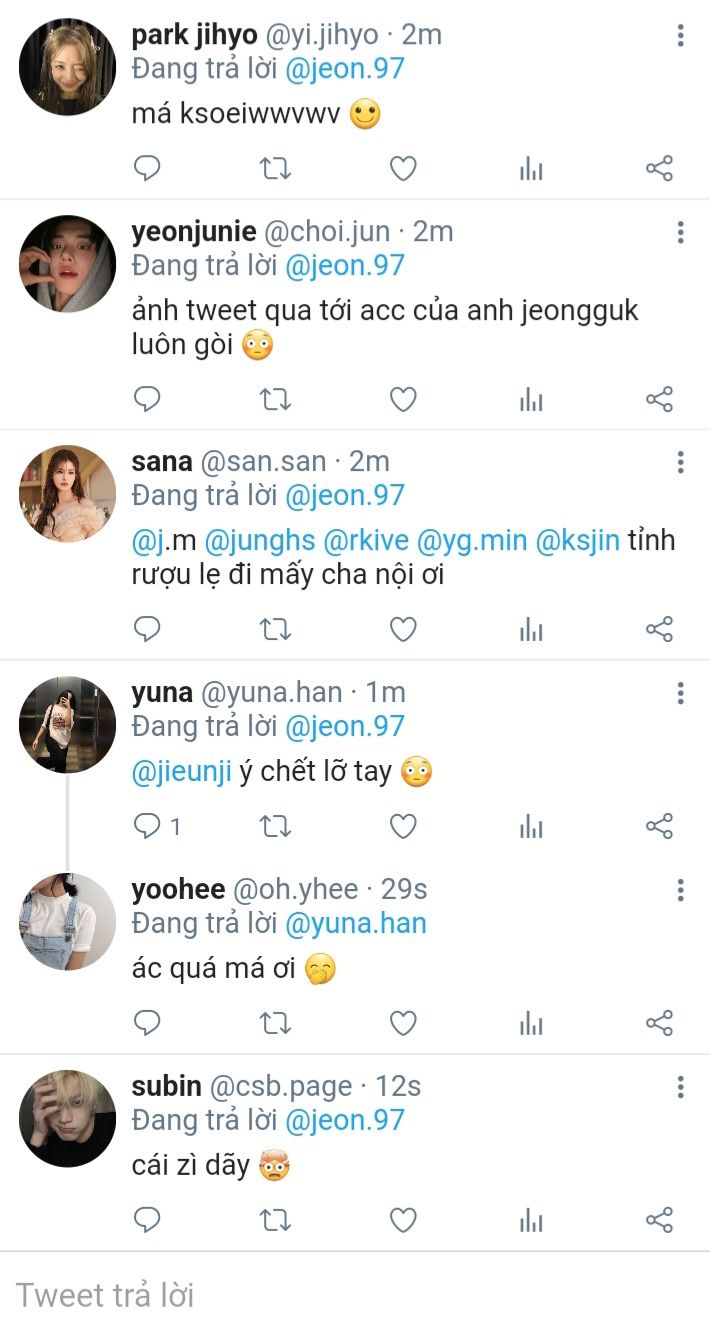
Task: Reply to park jihyo's tweet
Action: tap(147, 169)
